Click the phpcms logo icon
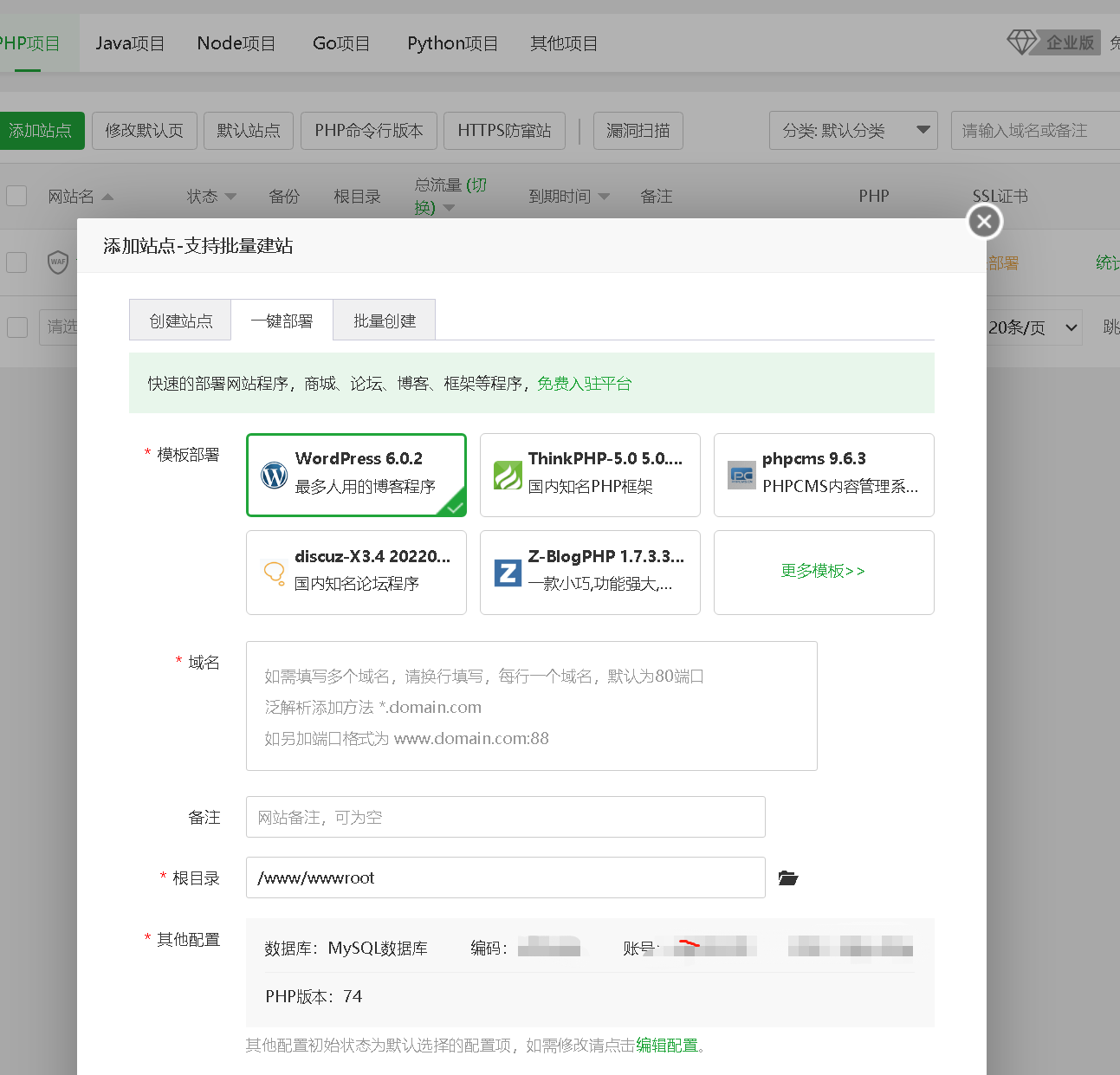Viewport: 1120px width, 1075px height. click(741, 475)
